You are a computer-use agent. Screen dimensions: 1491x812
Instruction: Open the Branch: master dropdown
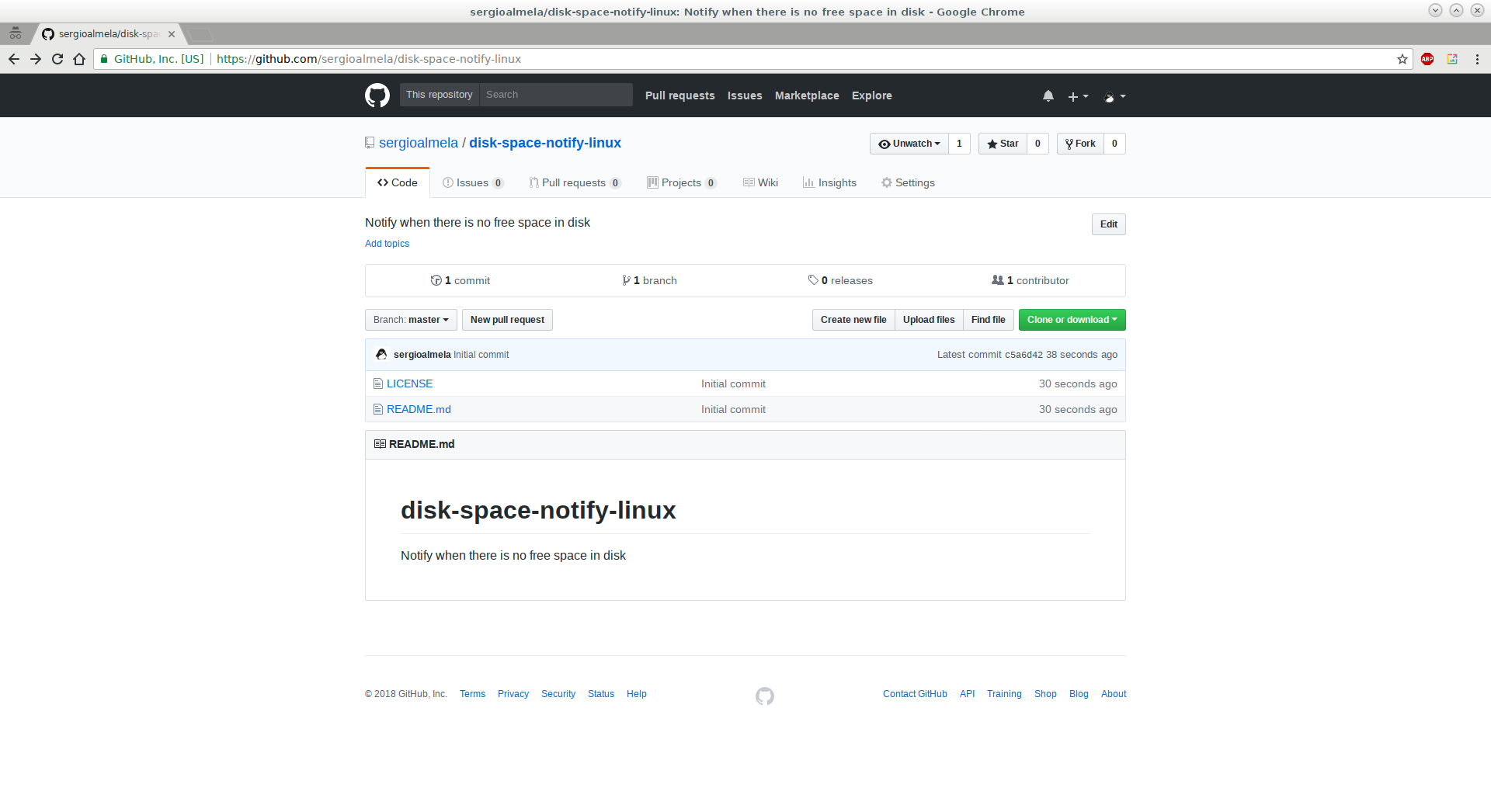click(x=410, y=319)
